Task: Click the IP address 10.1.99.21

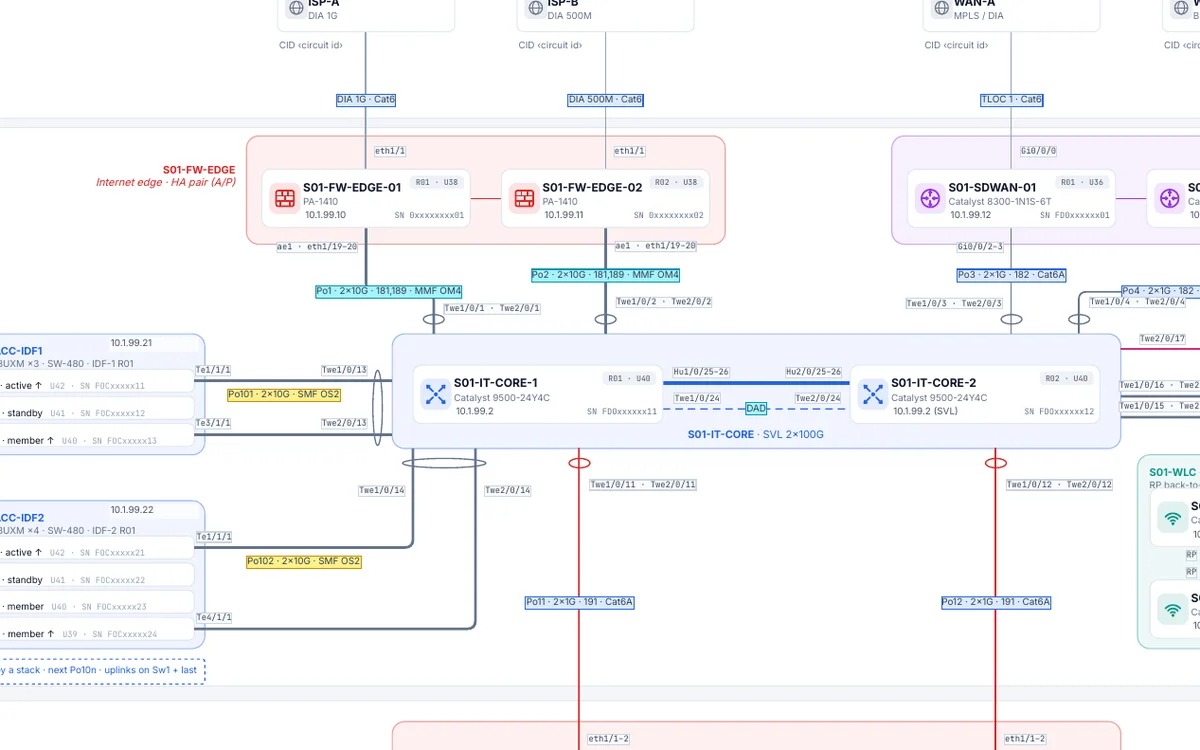Action: pyautogui.click(x=131, y=343)
